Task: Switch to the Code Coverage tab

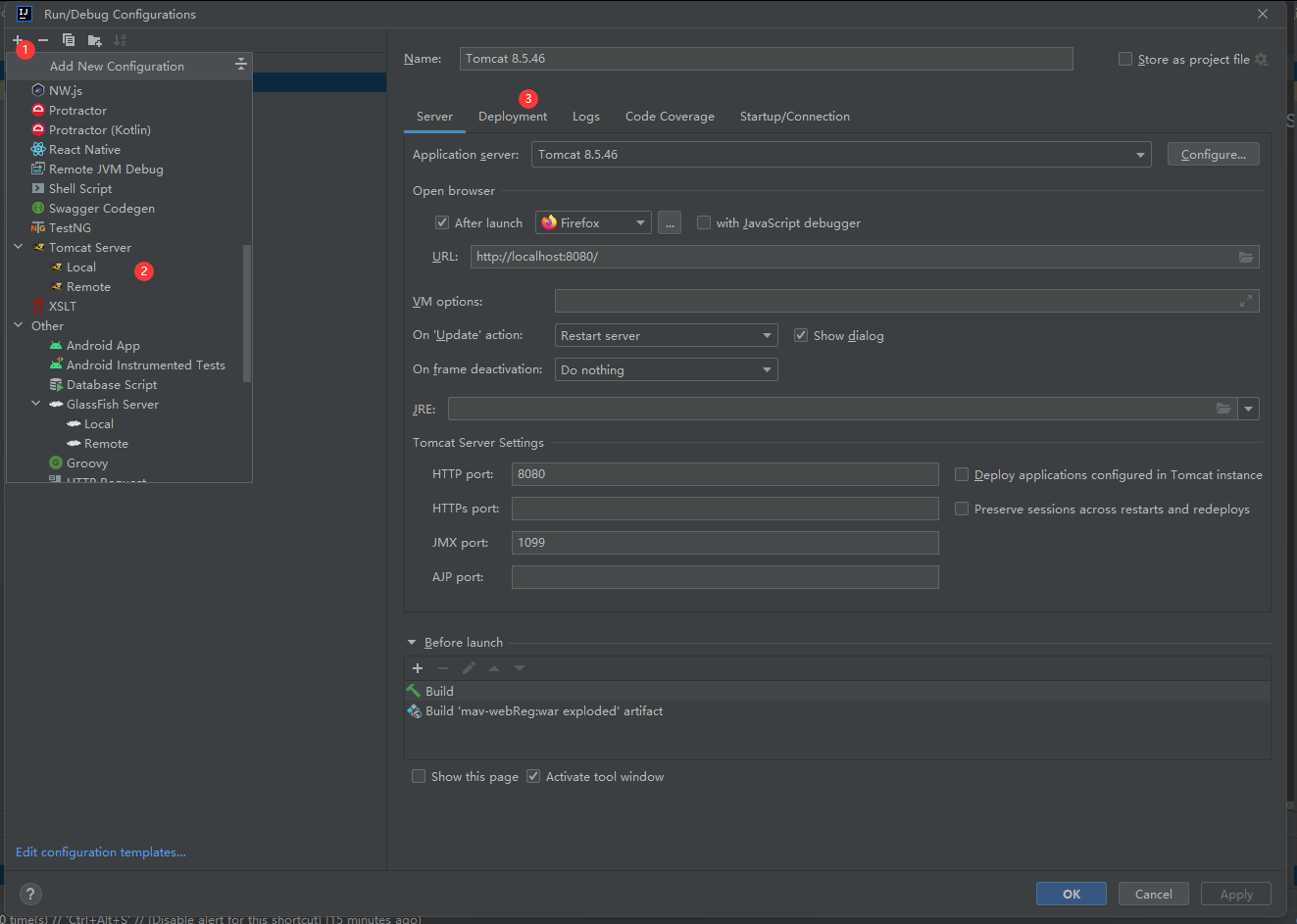Action: point(670,117)
